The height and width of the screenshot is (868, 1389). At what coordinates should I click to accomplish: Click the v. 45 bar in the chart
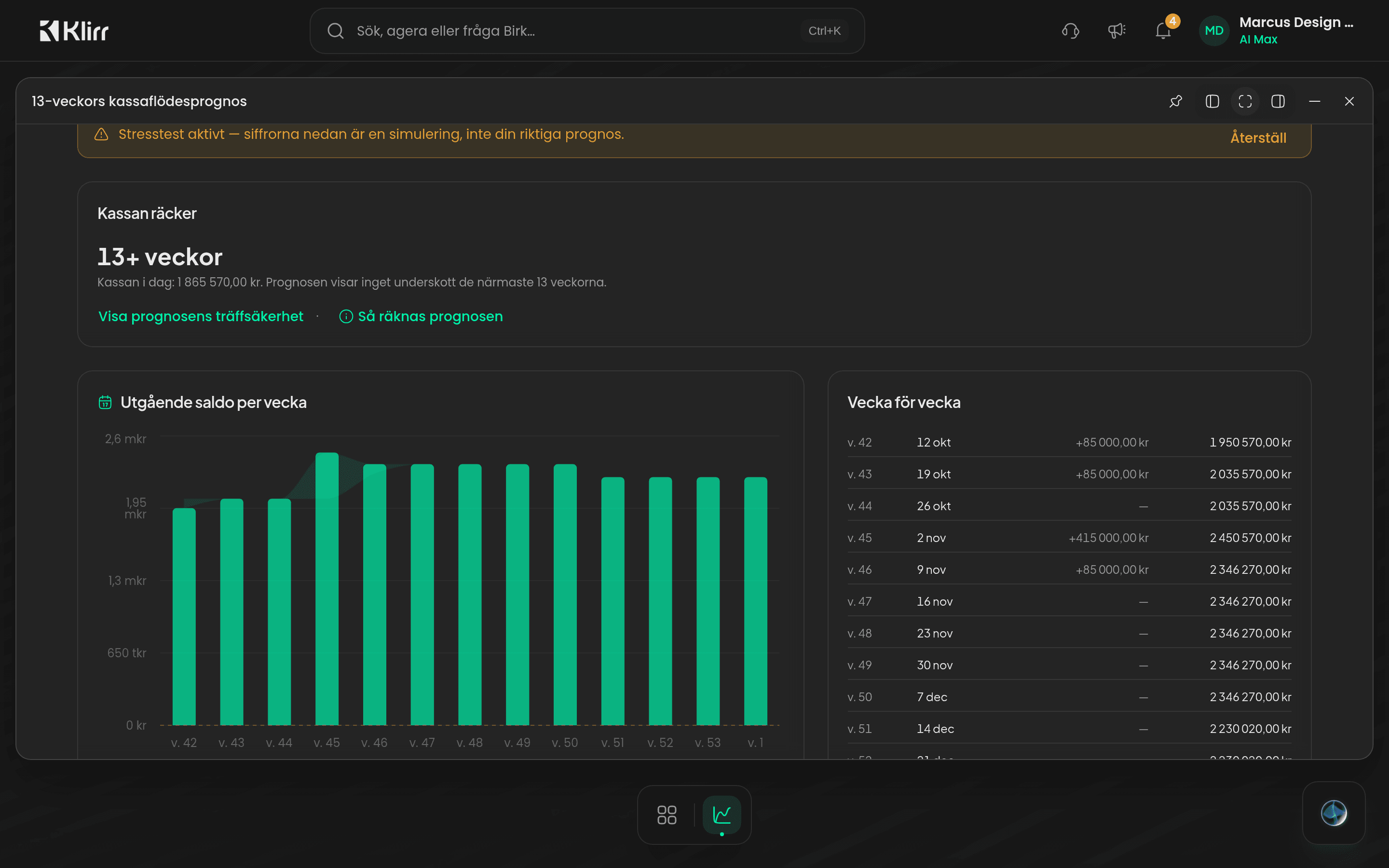tap(327, 589)
